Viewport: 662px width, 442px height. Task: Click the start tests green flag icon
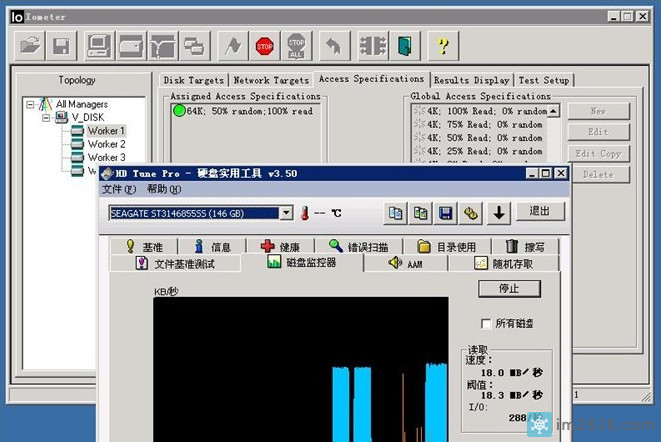pyautogui.click(x=233, y=45)
